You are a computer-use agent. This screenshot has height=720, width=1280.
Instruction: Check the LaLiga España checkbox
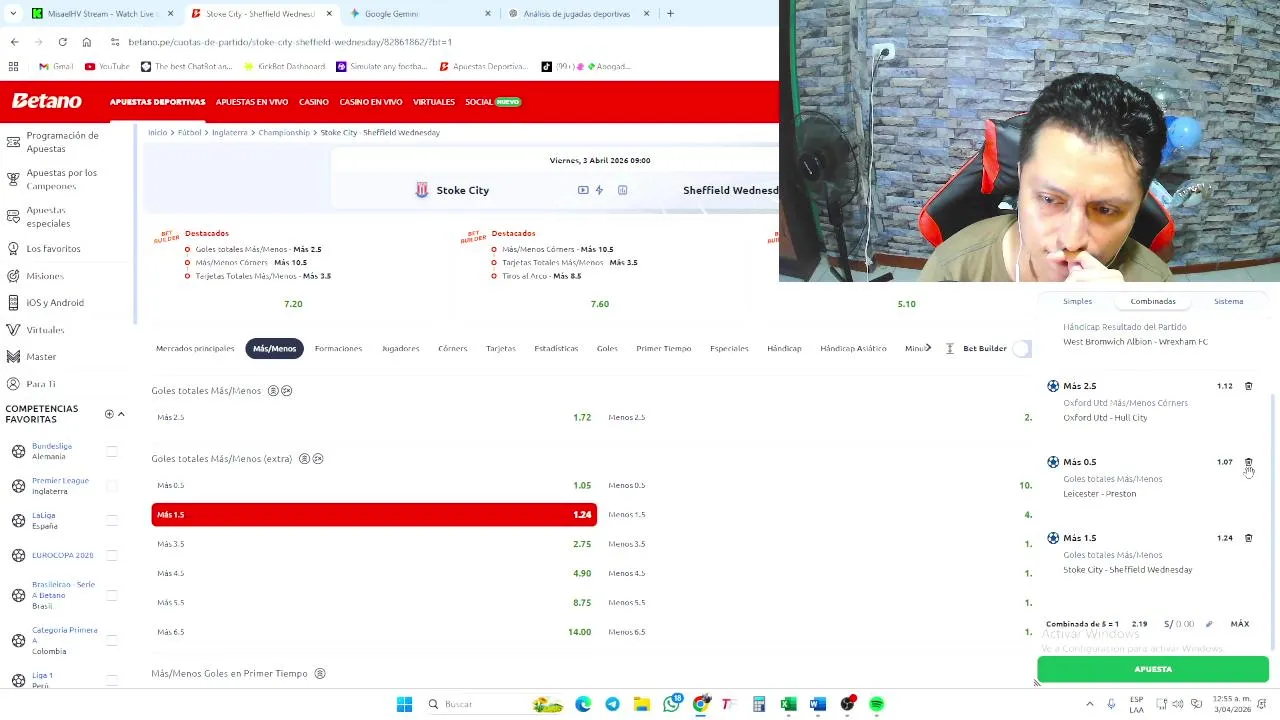112,521
